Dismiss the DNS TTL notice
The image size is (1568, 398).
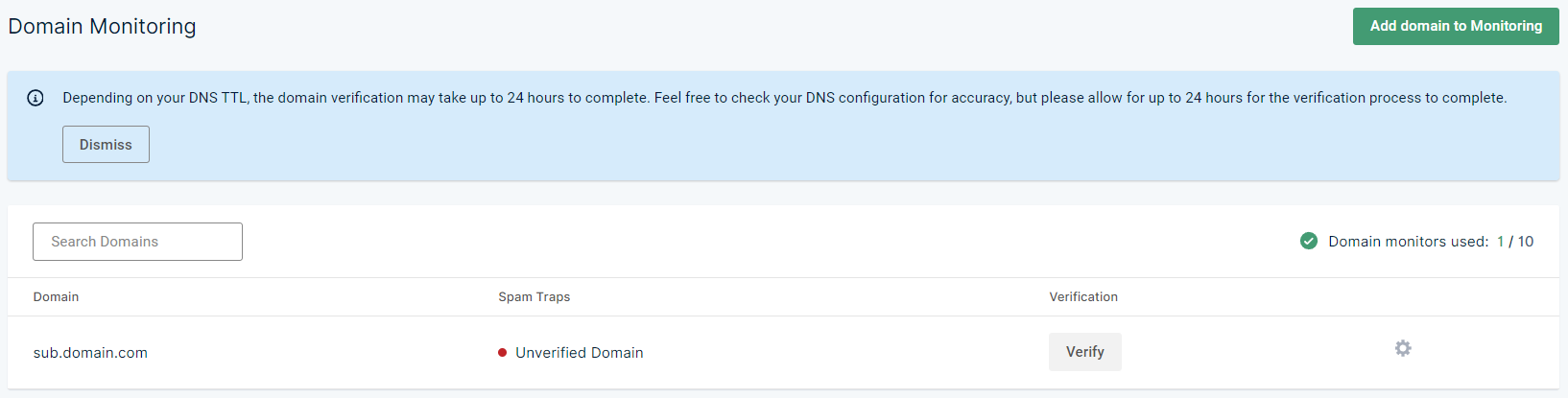[x=106, y=144]
